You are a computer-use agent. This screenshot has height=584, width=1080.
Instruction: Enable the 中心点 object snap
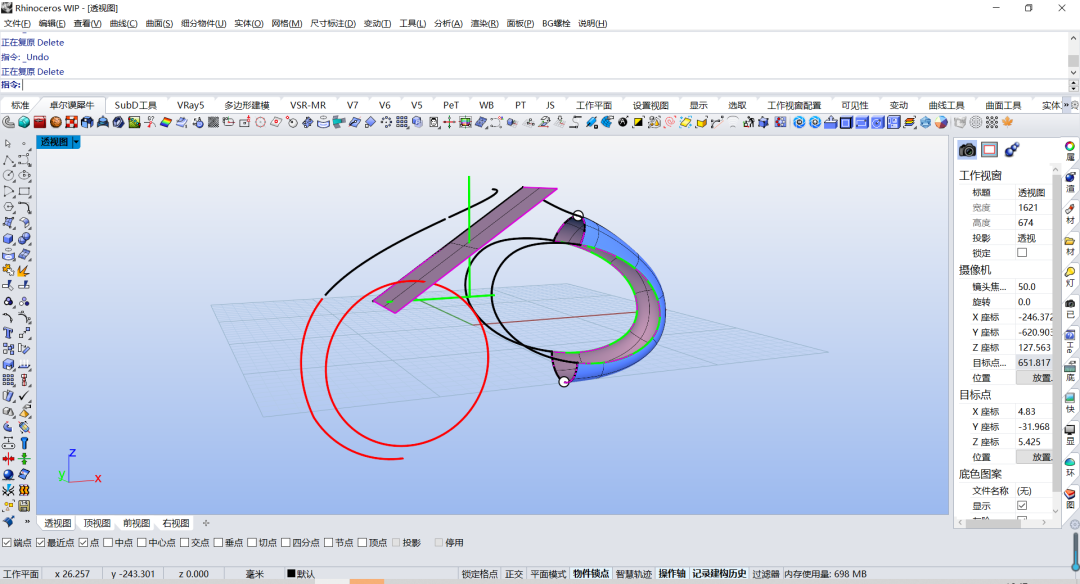tap(142, 543)
